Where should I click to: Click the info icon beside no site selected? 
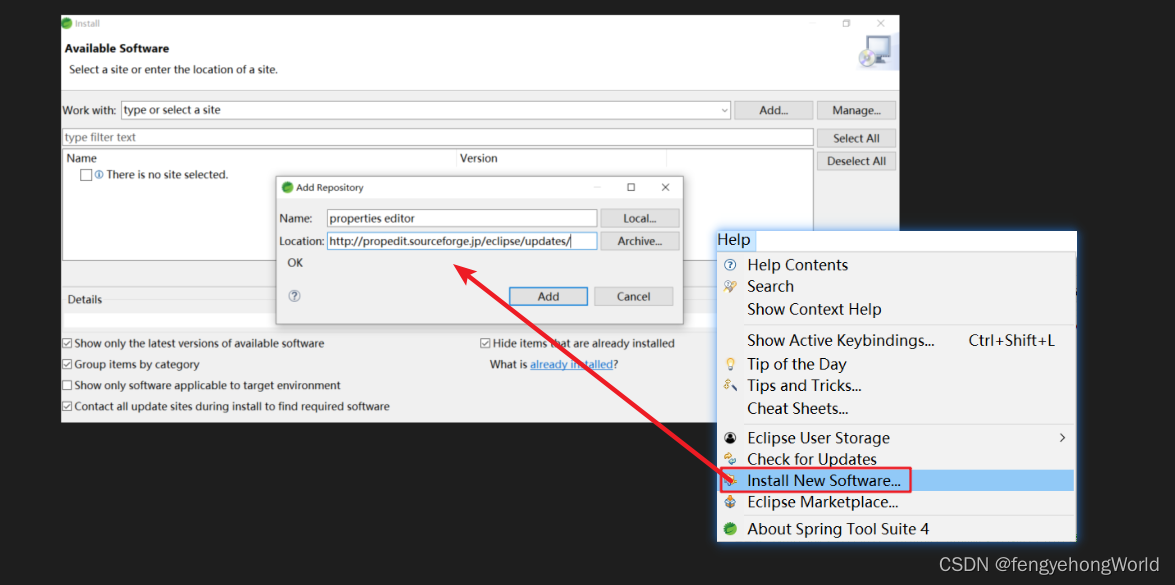(99, 175)
